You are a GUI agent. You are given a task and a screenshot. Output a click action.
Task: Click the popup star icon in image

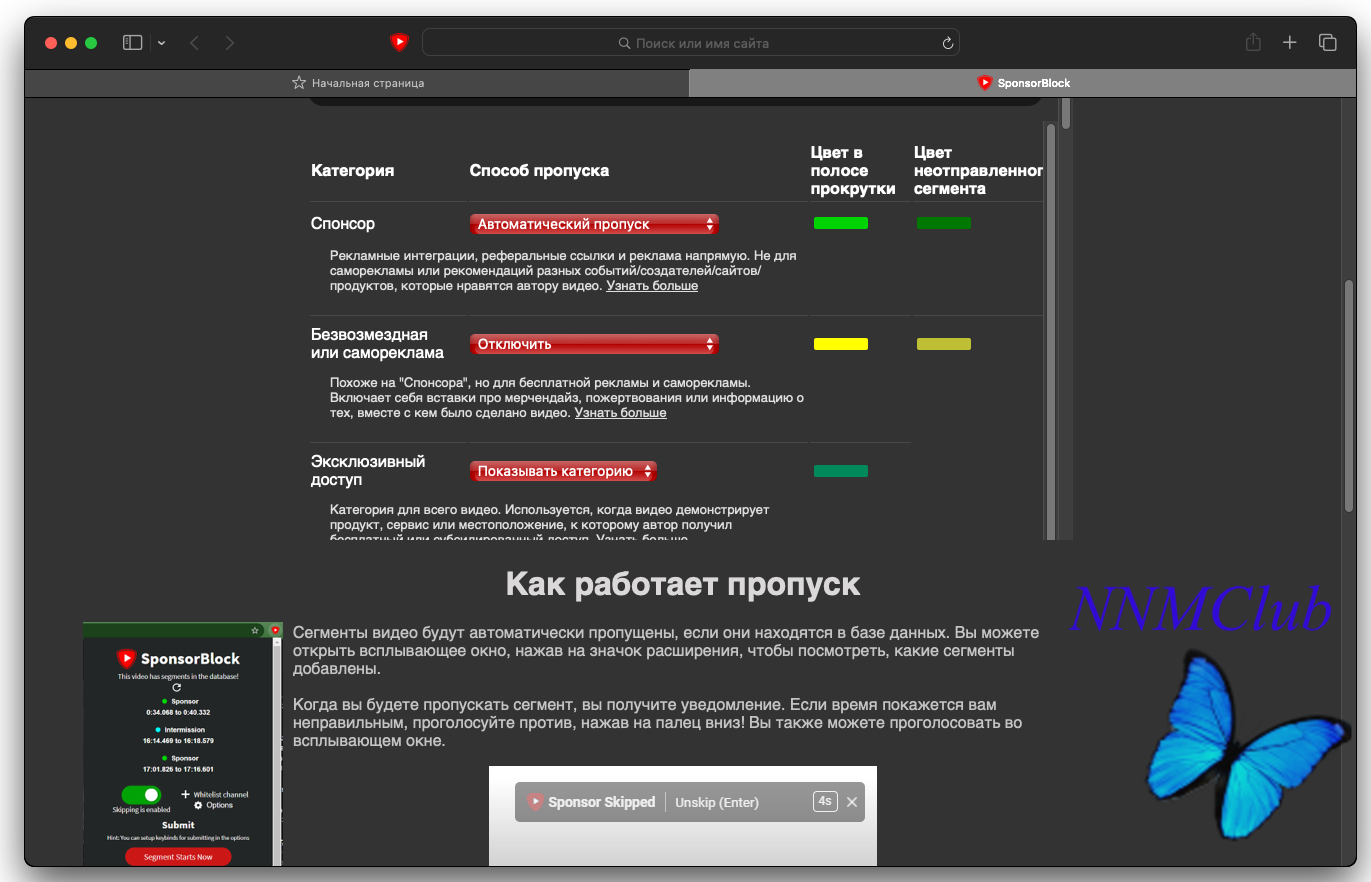coord(255,631)
